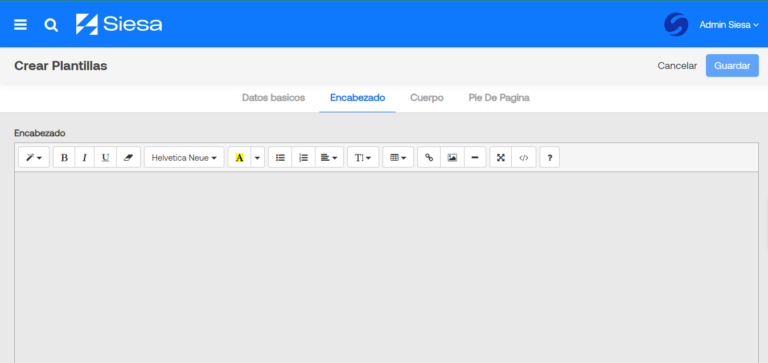Image resolution: width=768 pixels, height=363 pixels.
Task: Click inside the Encabezado editor area
Action: (386, 267)
